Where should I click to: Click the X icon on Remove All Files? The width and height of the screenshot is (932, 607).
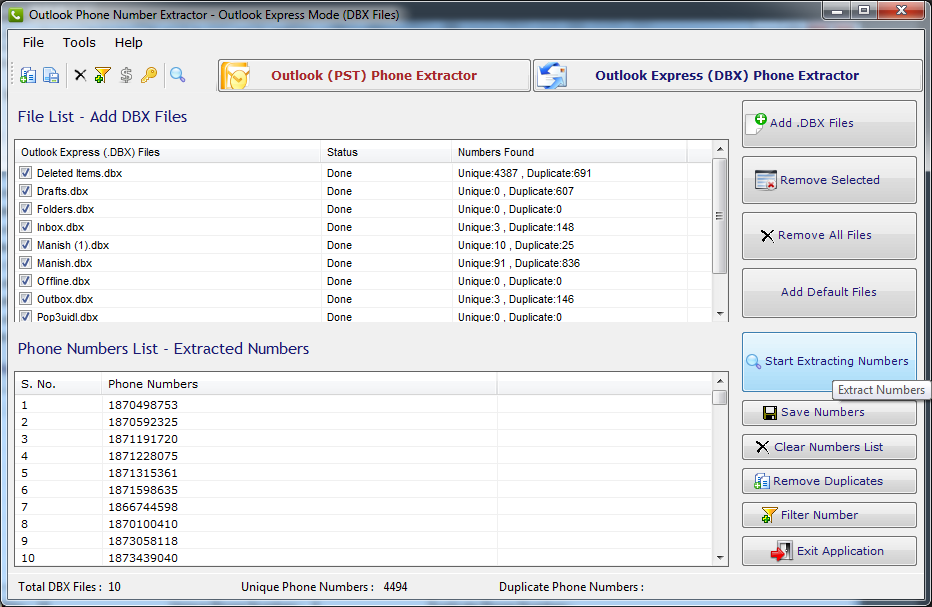pos(767,235)
